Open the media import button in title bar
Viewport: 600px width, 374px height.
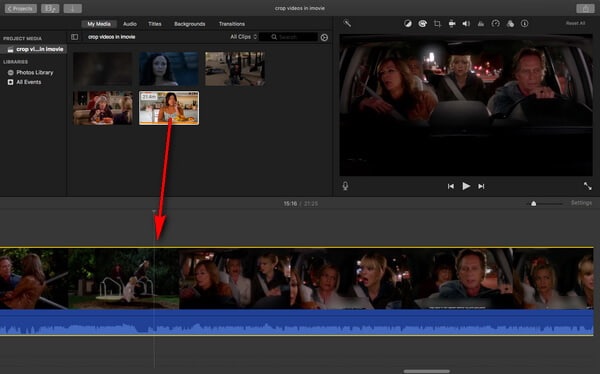coord(50,8)
